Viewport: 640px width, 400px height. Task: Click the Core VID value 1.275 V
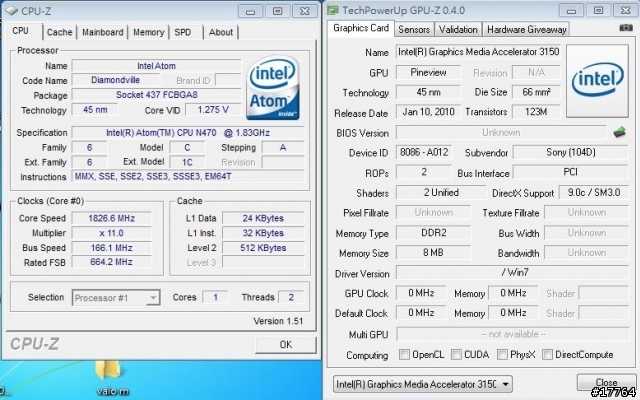point(213,110)
